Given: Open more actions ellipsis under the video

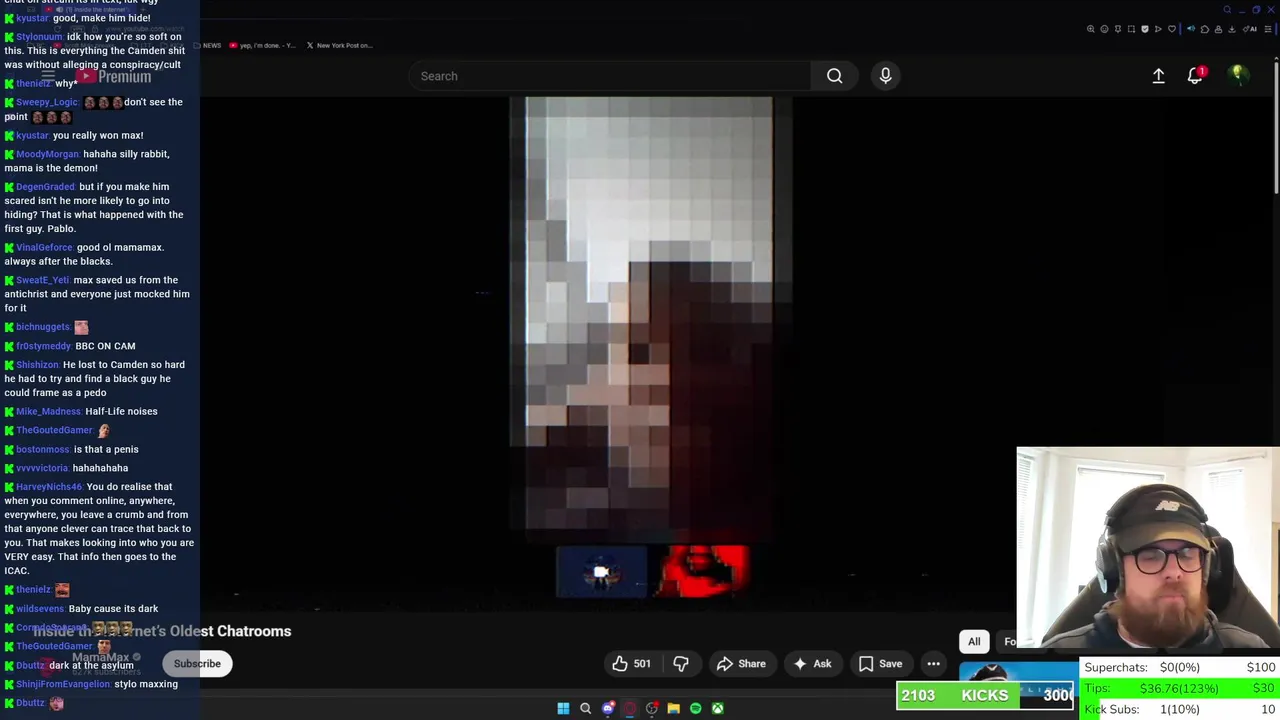Looking at the screenshot, I should (x=933, y=664).
